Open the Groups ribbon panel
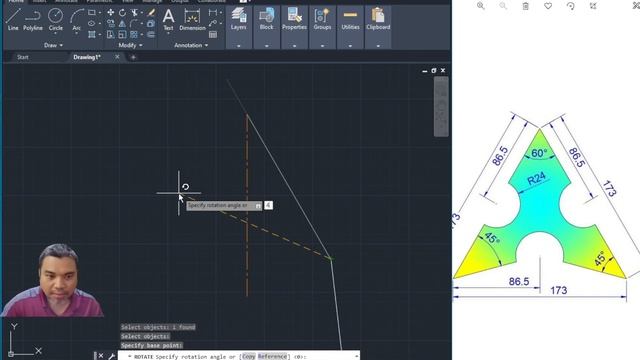Viewport: 640px width, 360px height. tap(322, 19)
